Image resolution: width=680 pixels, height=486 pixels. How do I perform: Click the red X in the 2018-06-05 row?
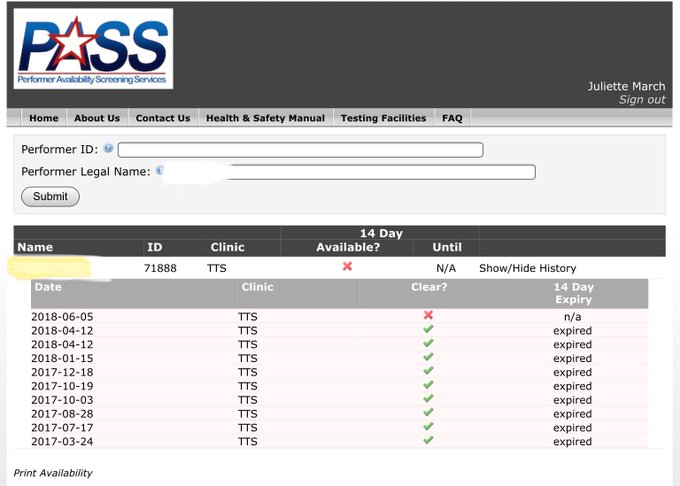pos(428,315)
